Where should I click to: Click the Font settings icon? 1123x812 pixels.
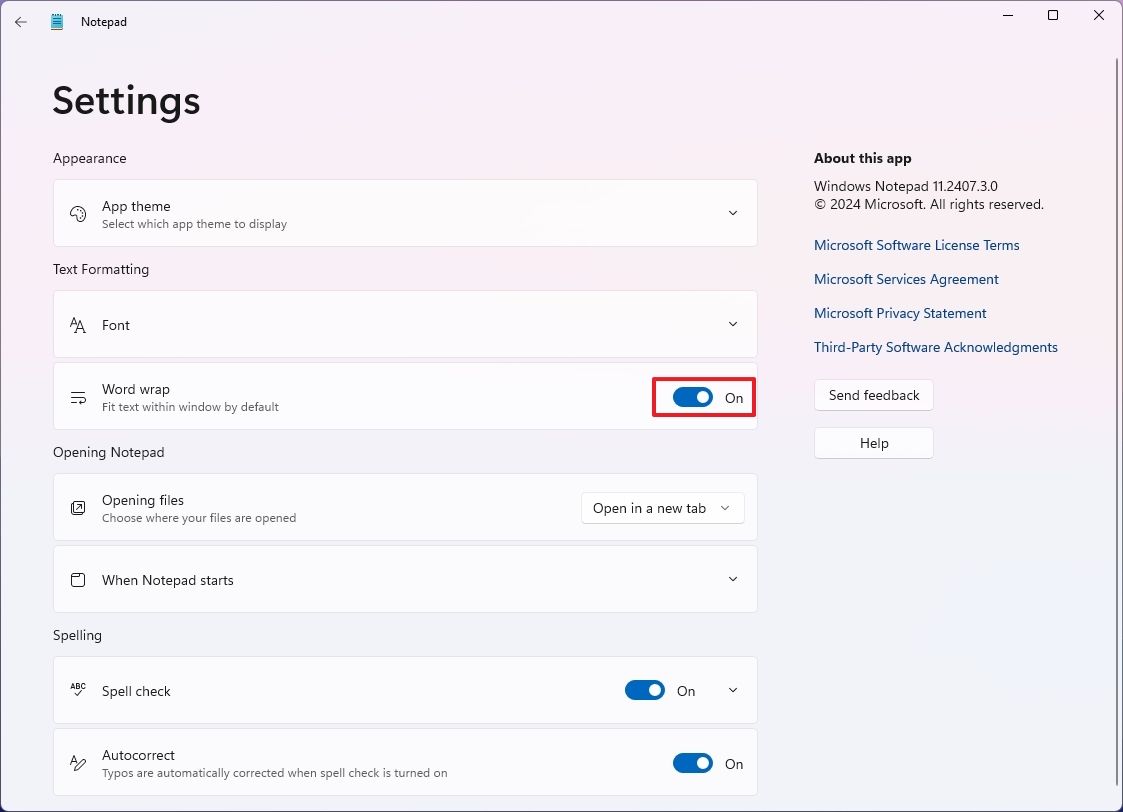coord(78,324)
